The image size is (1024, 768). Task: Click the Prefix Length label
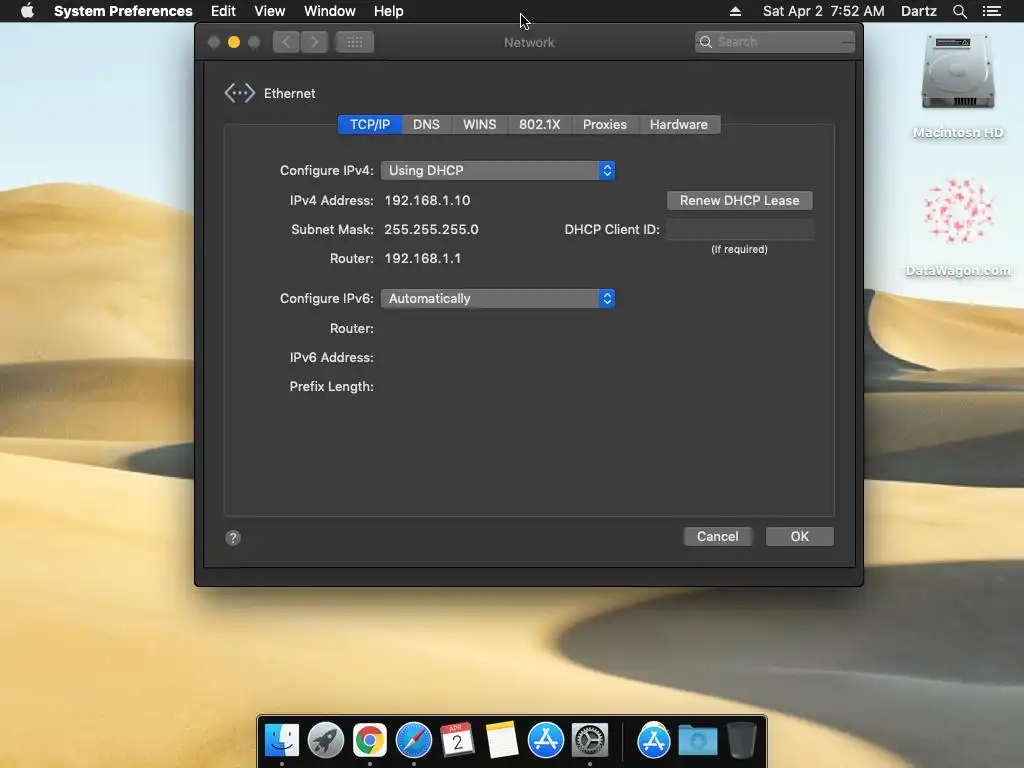coord(331,387)
